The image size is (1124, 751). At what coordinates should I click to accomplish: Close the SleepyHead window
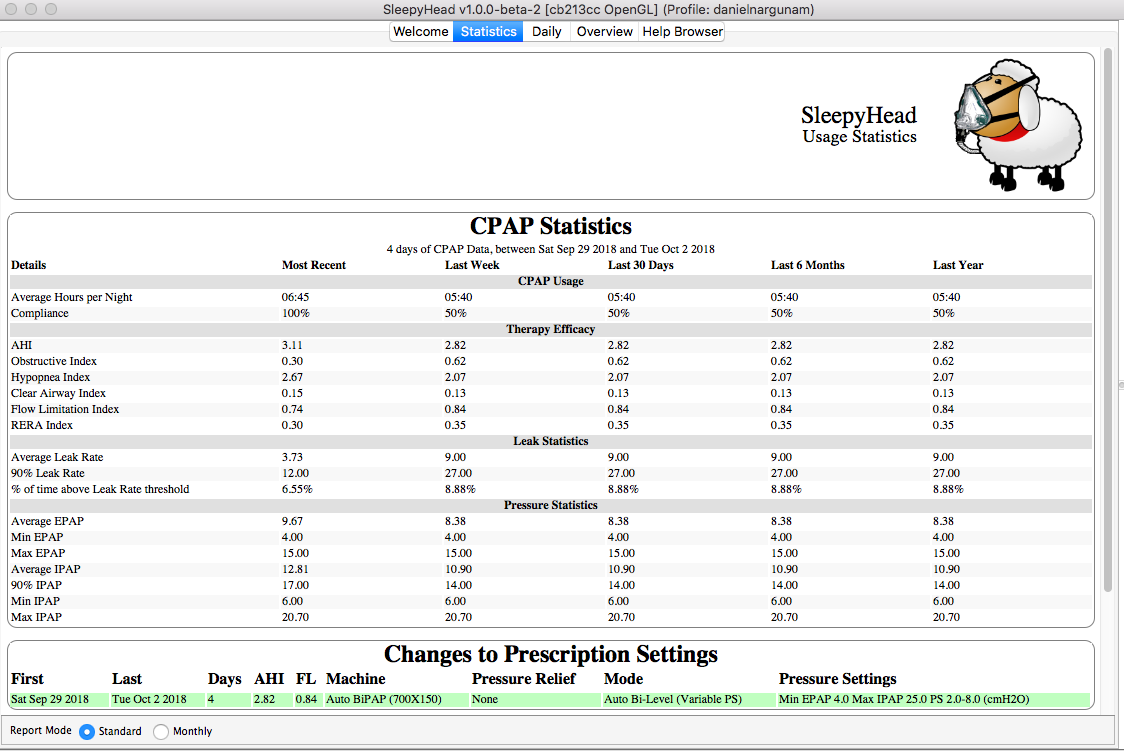coord(11,9)
